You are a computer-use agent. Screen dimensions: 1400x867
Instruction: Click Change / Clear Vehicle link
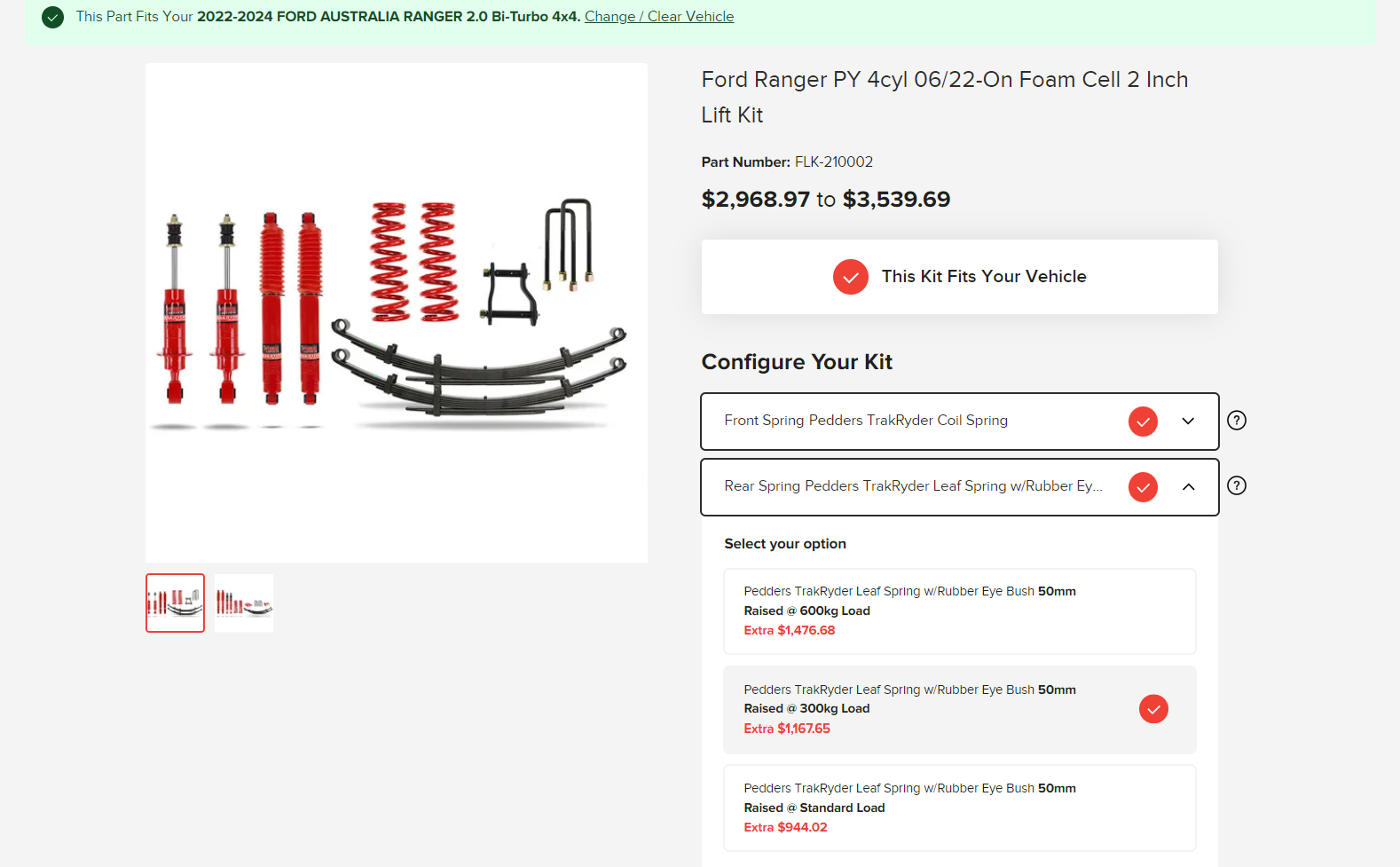(659, 17)
